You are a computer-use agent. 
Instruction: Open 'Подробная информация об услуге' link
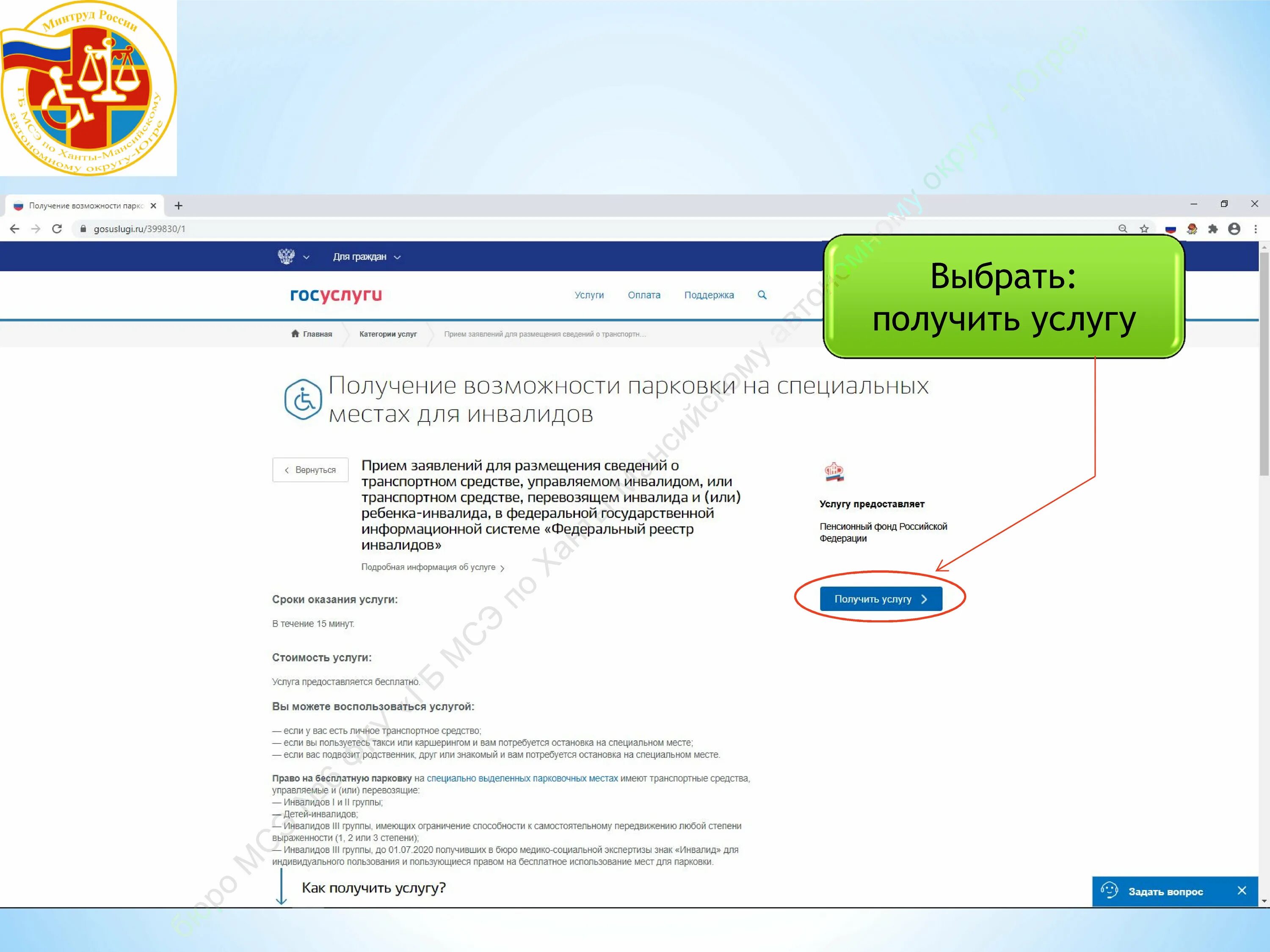[x=433, y=567]
